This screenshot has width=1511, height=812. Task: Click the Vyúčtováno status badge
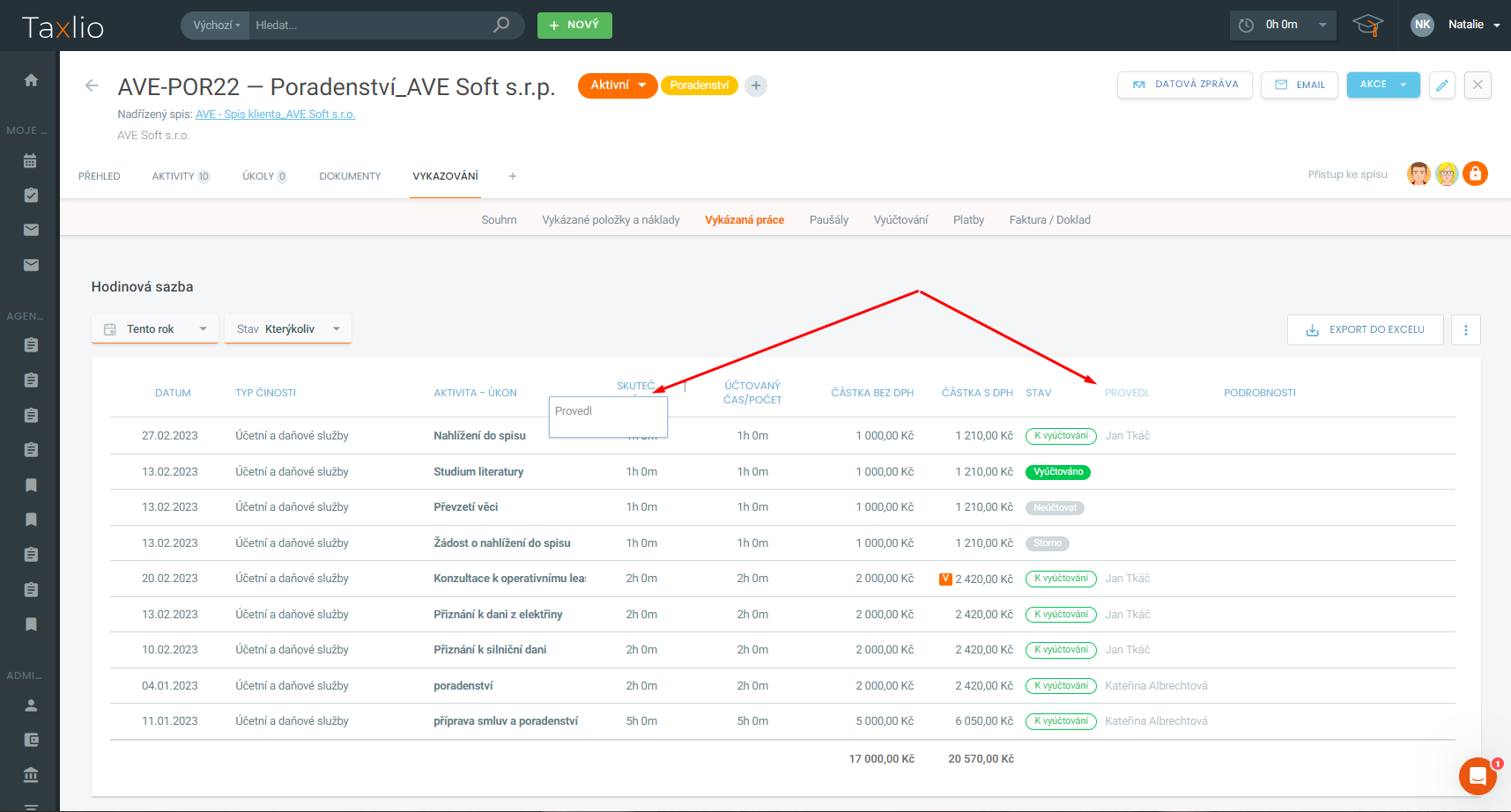click(1058, 472)
